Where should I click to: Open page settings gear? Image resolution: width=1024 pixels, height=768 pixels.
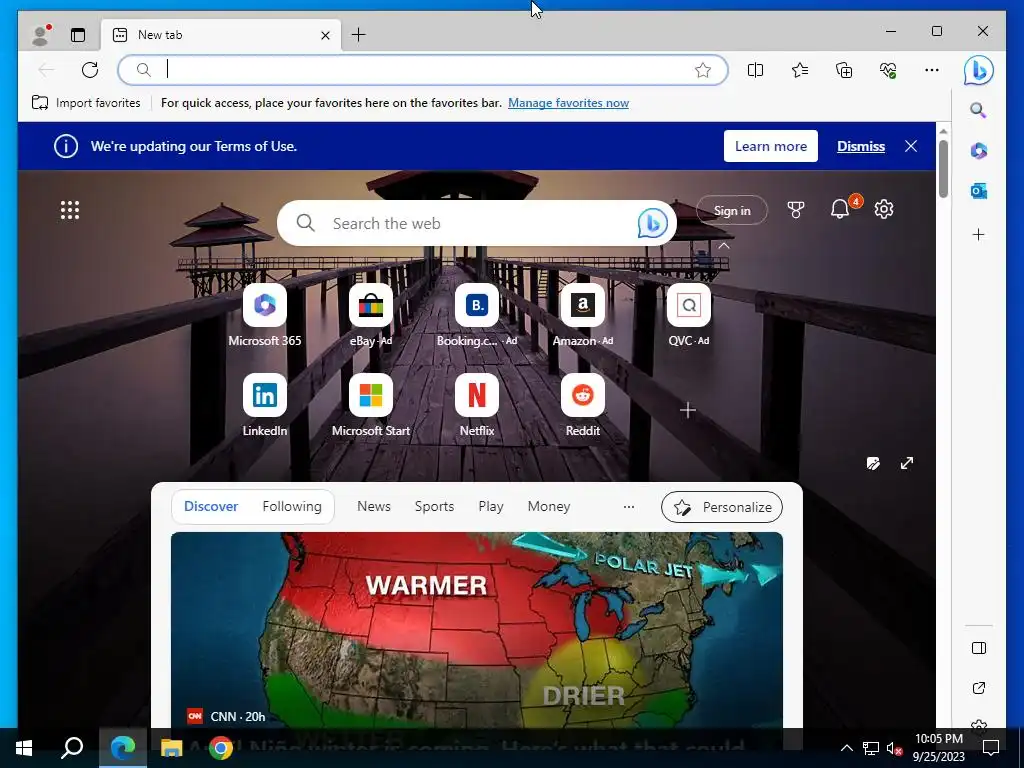(884, 209)
